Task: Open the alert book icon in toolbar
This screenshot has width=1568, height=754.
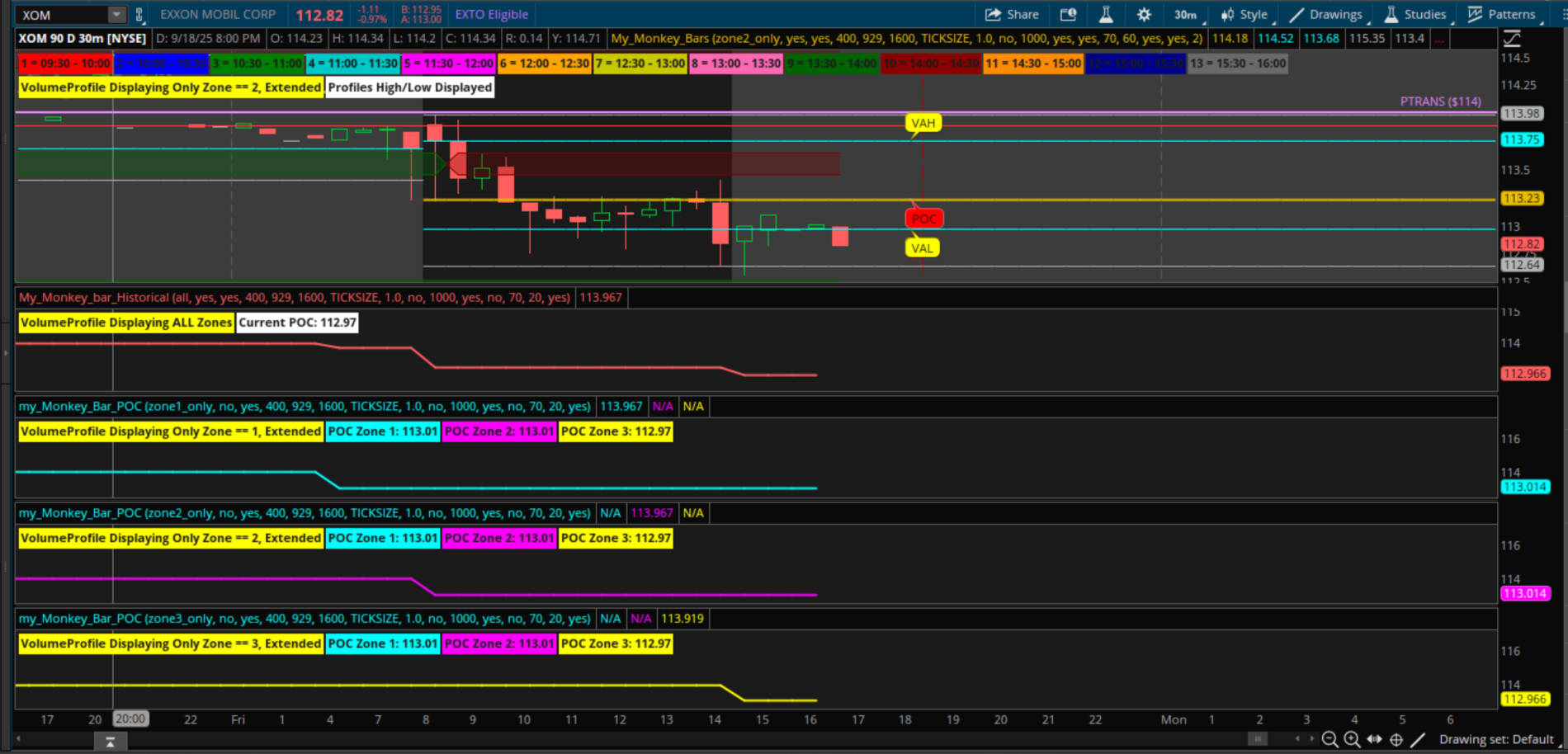Action: point(1068,14)
